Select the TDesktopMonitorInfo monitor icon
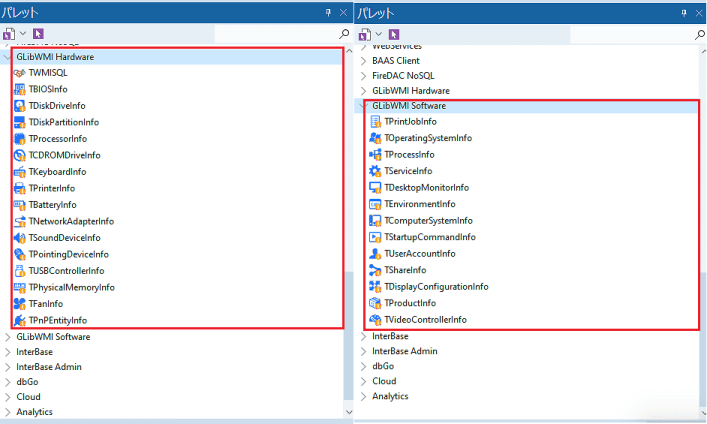The image size is (707, 424). click(x=375, y=188)
